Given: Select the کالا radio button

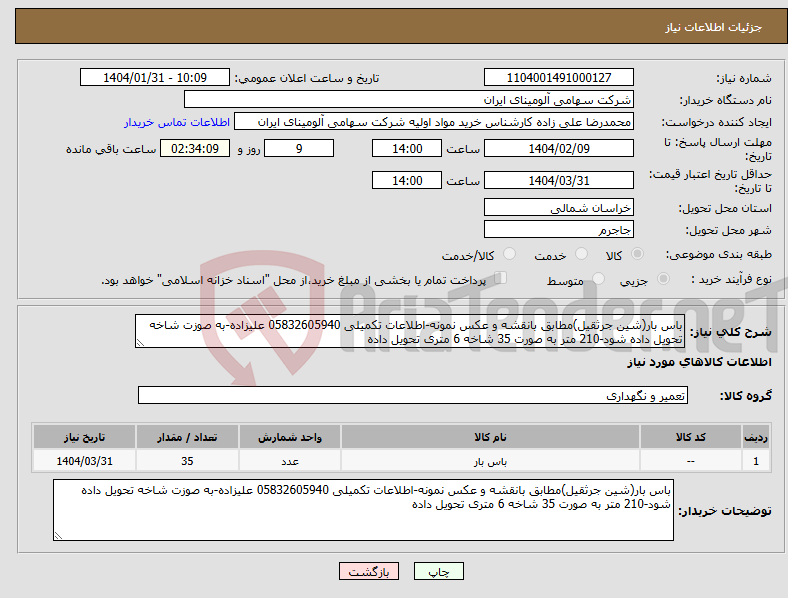Looking at the screenshot, I should point(637,254).
